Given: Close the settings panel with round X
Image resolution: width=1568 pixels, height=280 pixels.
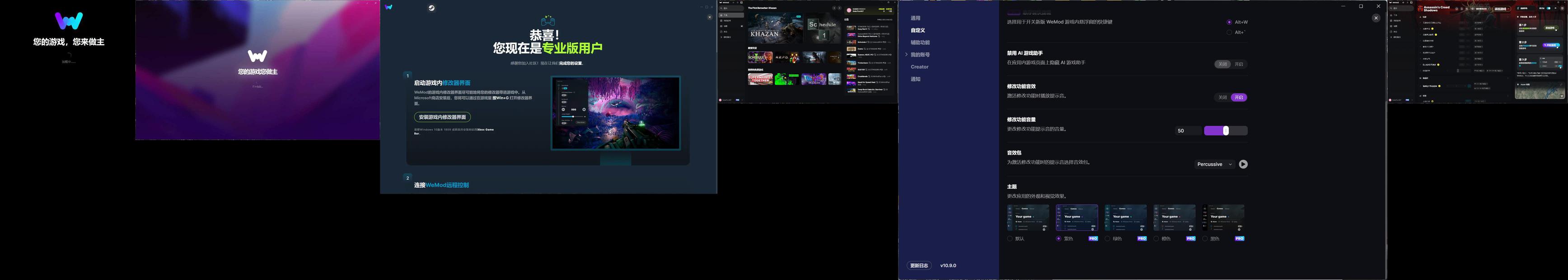Looking at the screenshot, I should point(1376,18).
